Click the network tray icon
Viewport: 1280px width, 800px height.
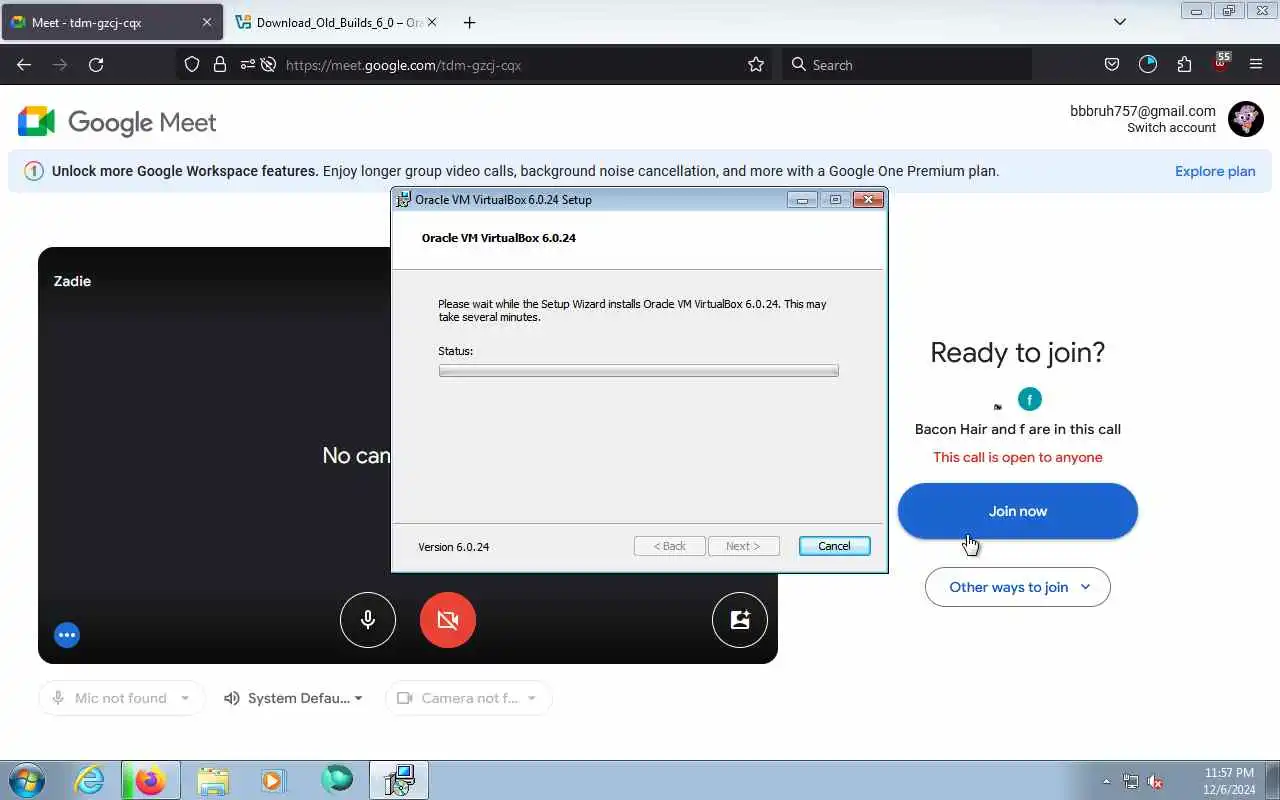(x=1131, y=781)
